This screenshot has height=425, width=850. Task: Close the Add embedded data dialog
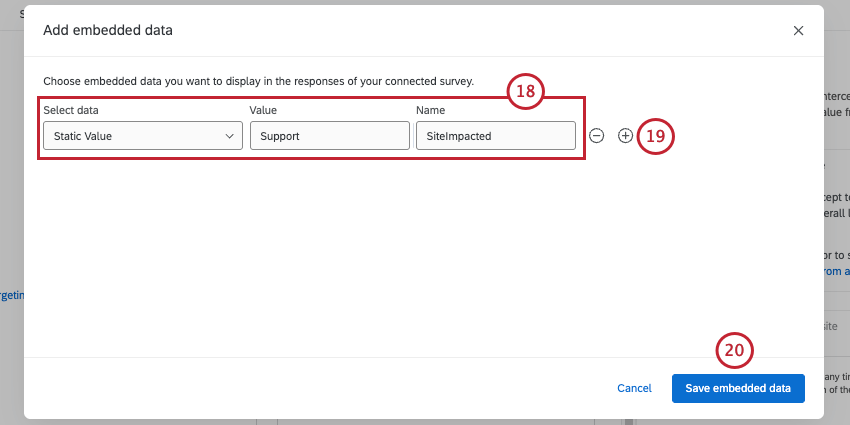click(x=798, y=30)
